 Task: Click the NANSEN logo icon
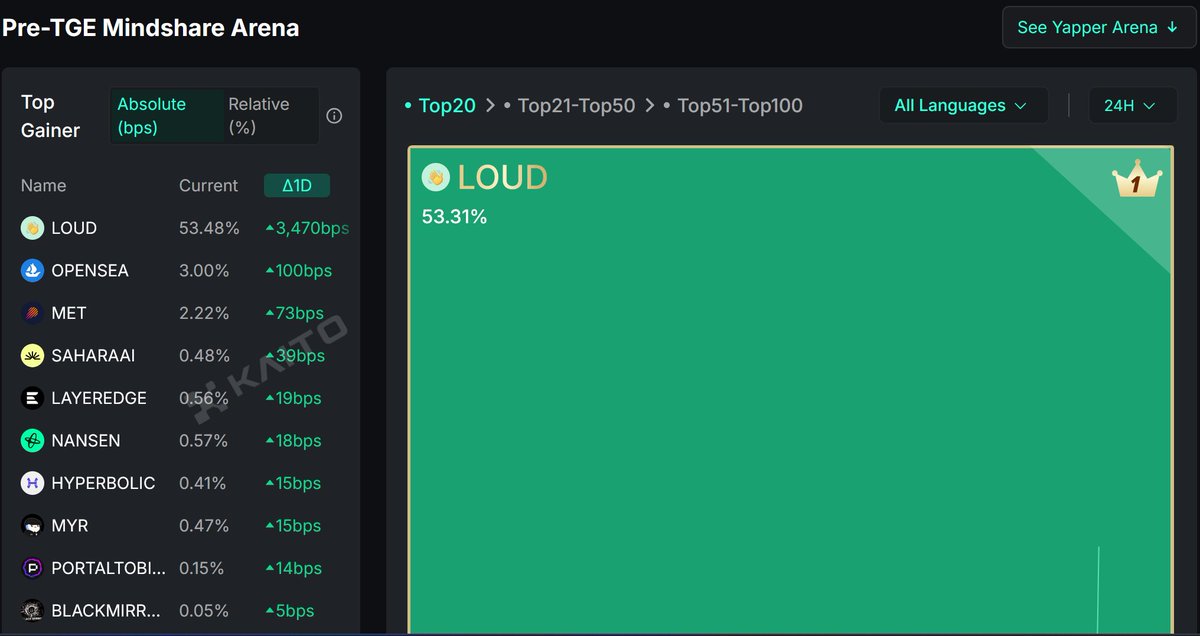coord(32,440)
